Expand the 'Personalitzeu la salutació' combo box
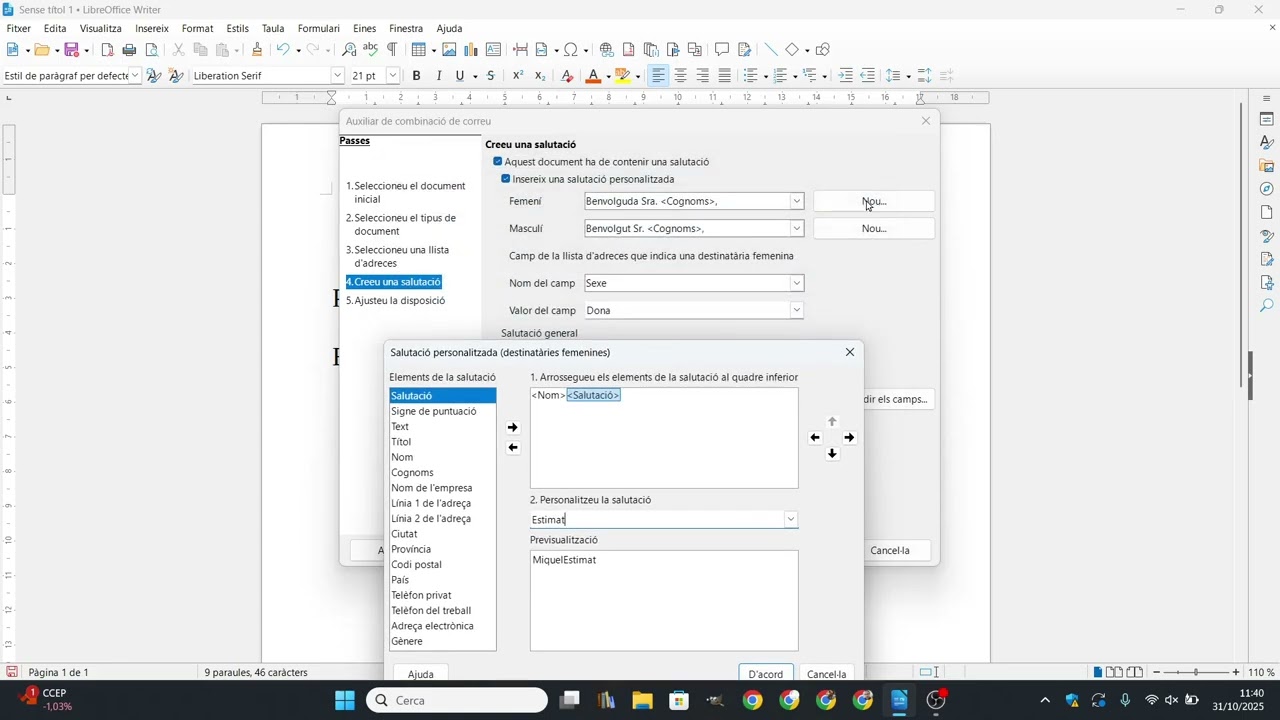The image size is (1280, 720). pyautogui.click(x=791, y=520)
